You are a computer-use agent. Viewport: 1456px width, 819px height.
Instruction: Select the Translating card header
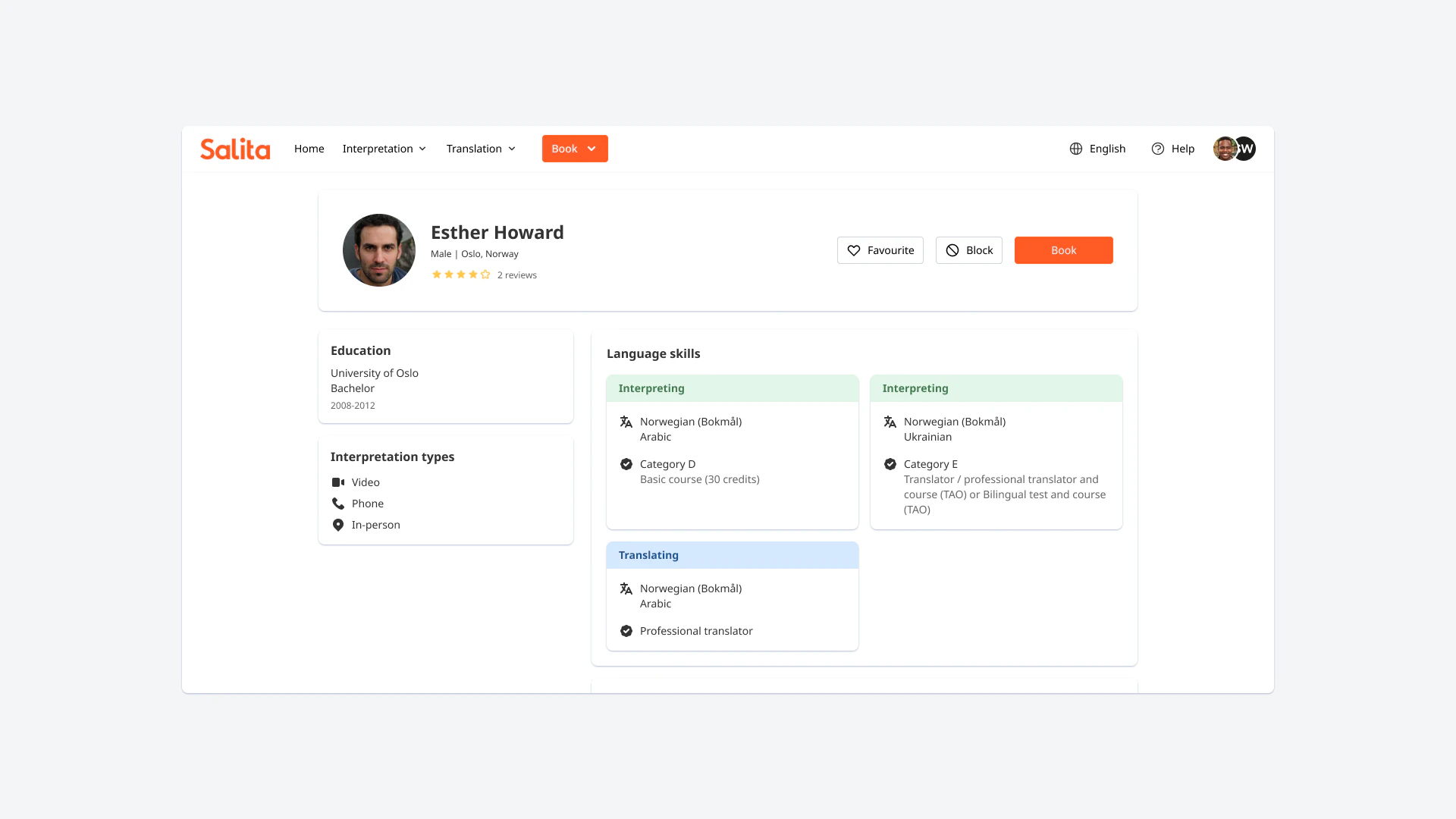pyautogui.click(x=733, y=555)
